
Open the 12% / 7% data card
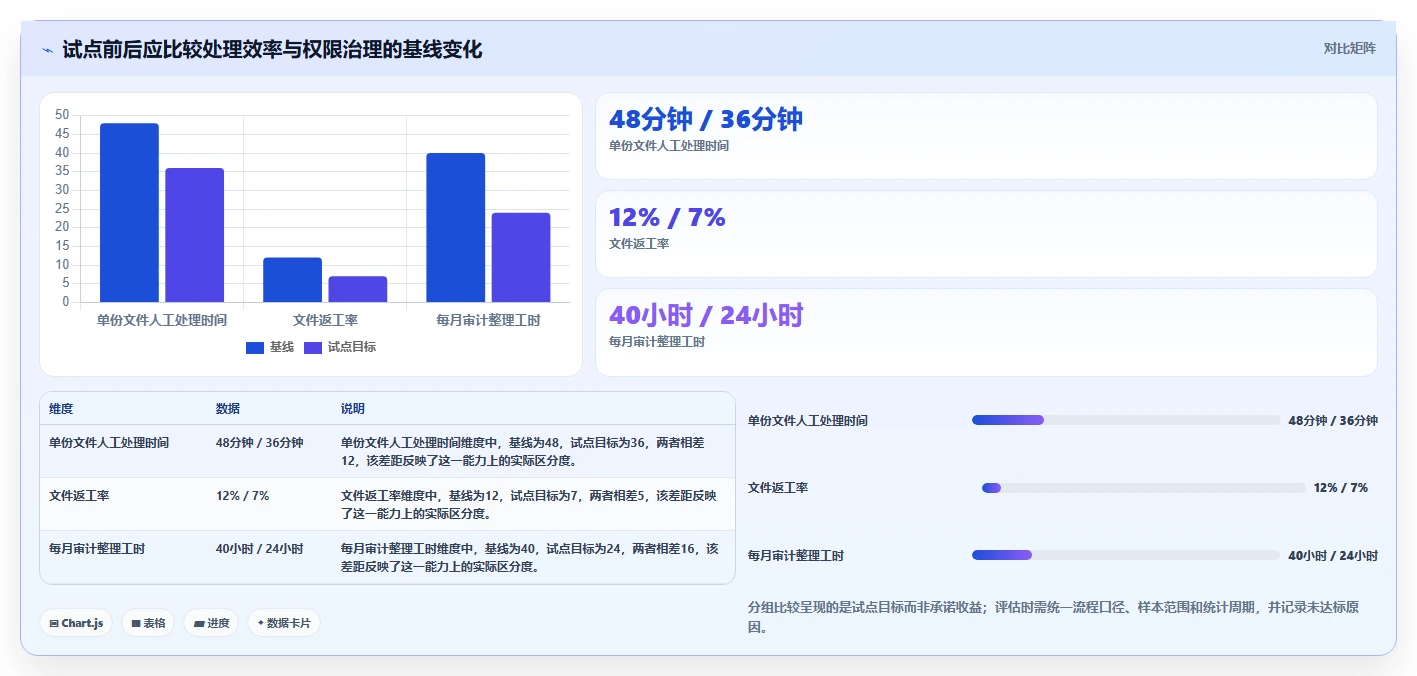[986, 234]
